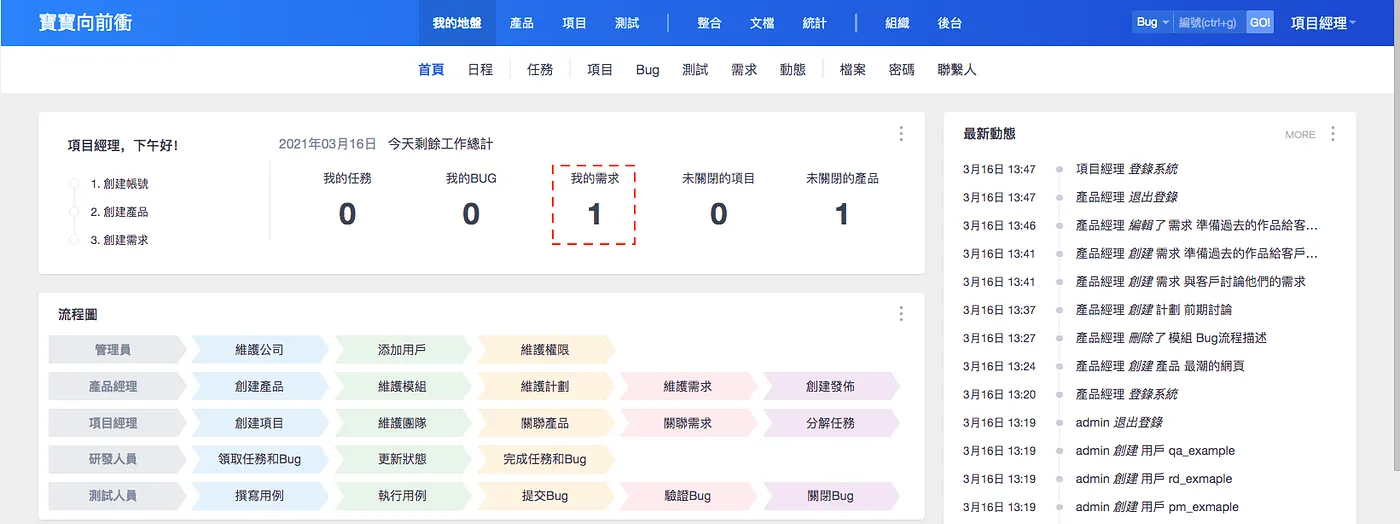
Task: Click the 關閉Bug flow step
Action: (x=831, y=496)
